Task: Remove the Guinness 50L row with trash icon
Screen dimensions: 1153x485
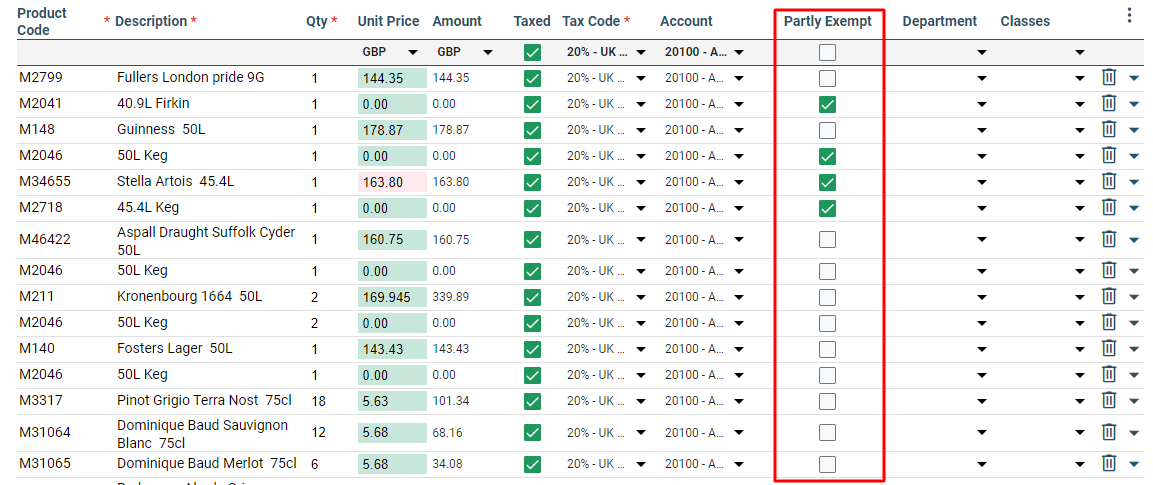Action: [x=1110, y=129]
